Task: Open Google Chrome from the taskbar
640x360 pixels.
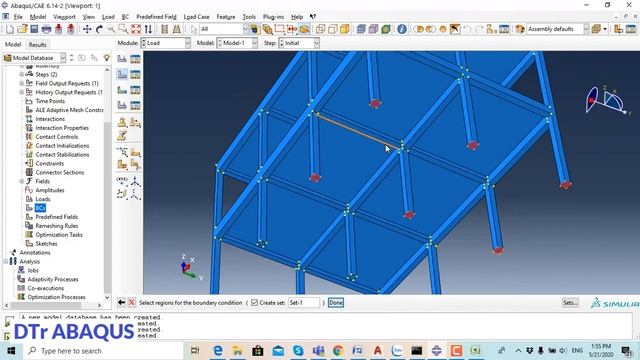Action: pos(338,351)
